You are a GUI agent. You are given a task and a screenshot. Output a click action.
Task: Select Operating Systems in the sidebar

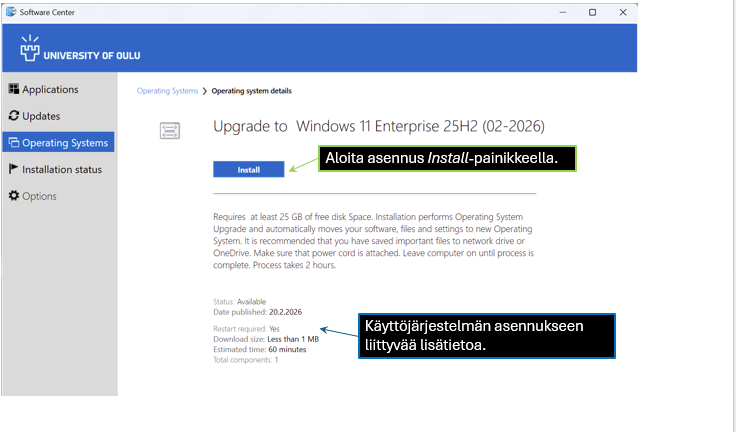[58, 142]
